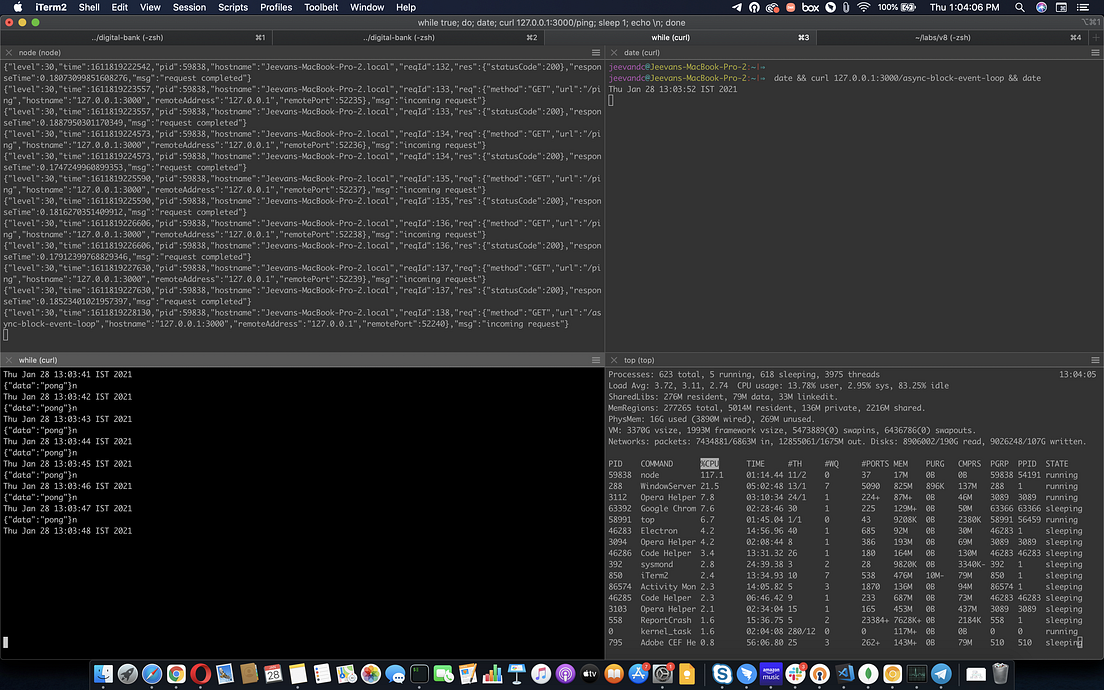The width and height of the screenshot is (1104, 690).
Task: Open Skype from the dock
Action: [x=722, y=675]
